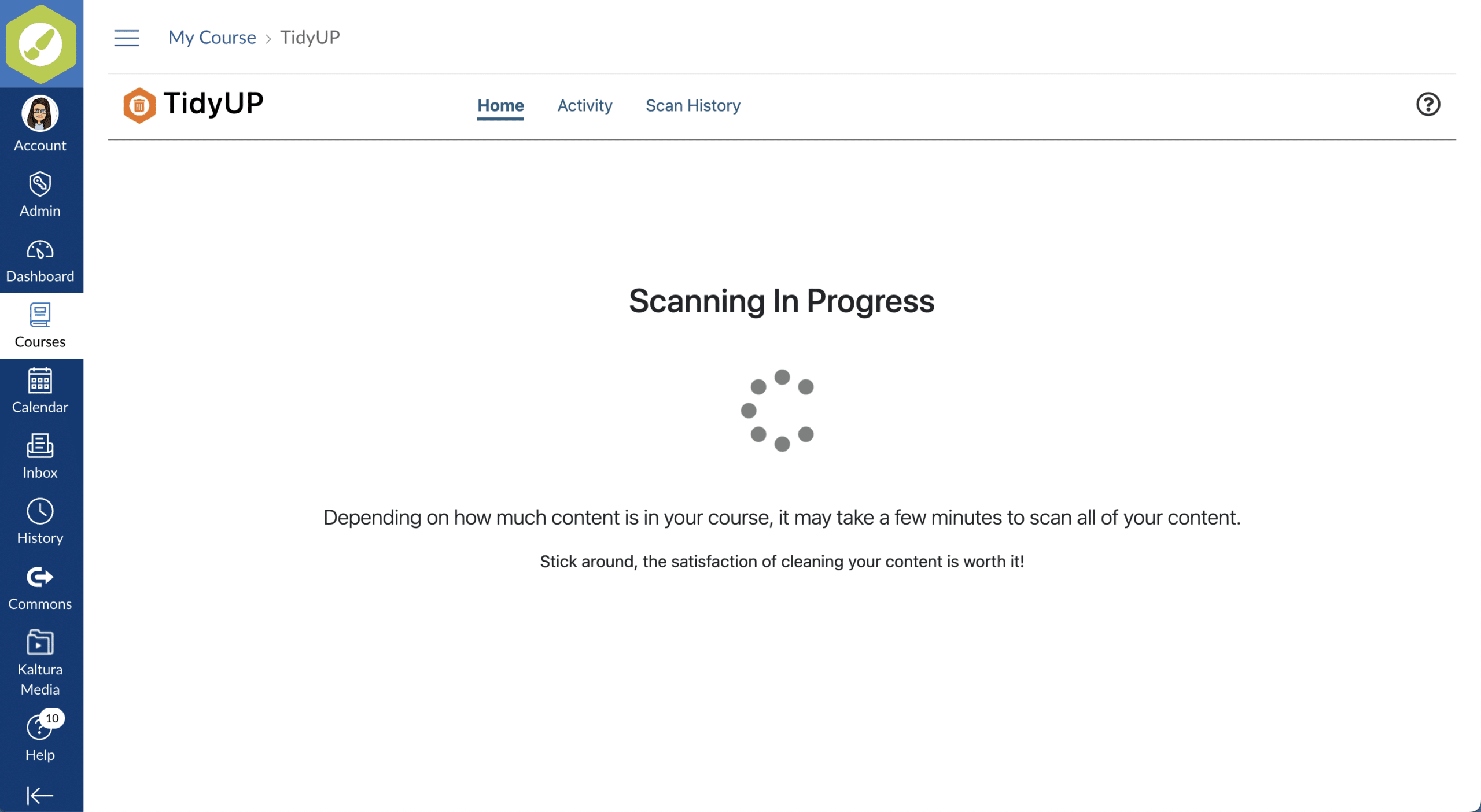Image resolution: width=1481 pixels, height=812 pixels.
Task: Open the Admin shield icon
Action: tap(40, 184)
